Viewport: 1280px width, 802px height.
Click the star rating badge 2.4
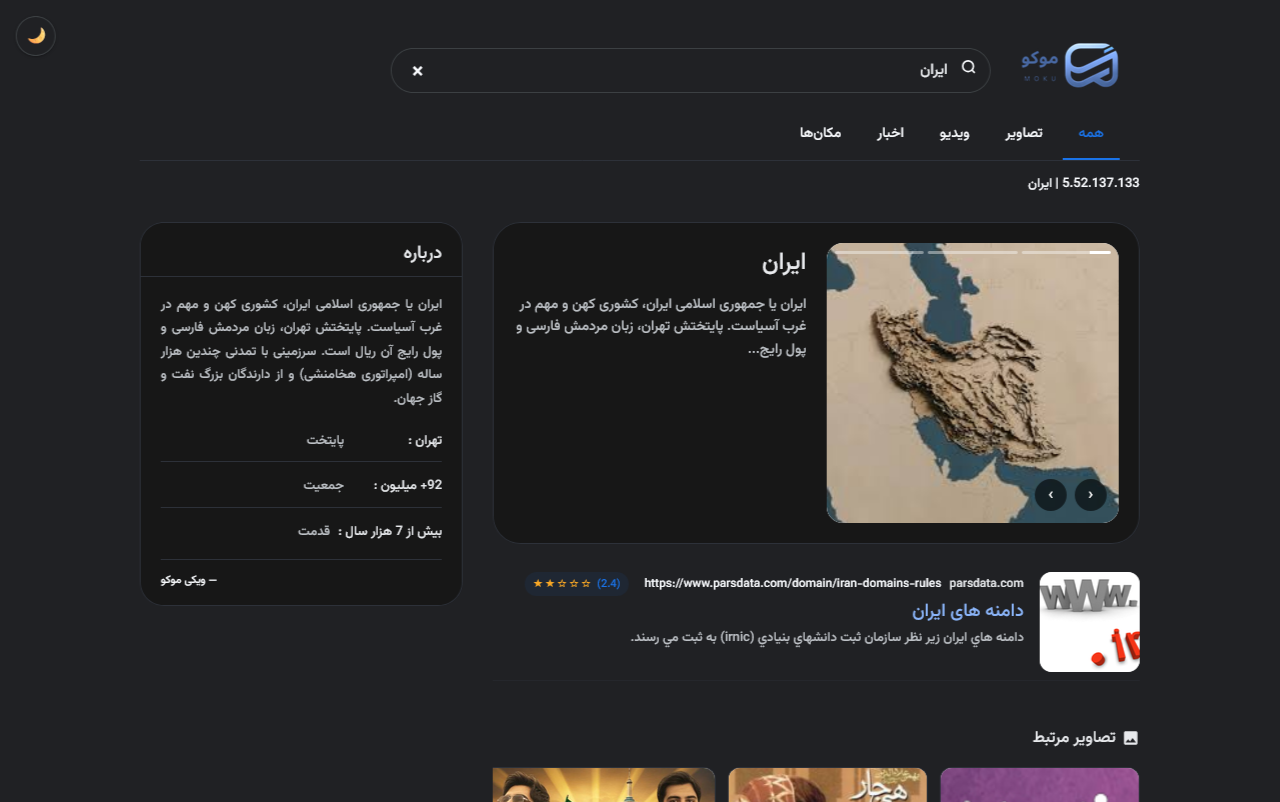[577, 583]
